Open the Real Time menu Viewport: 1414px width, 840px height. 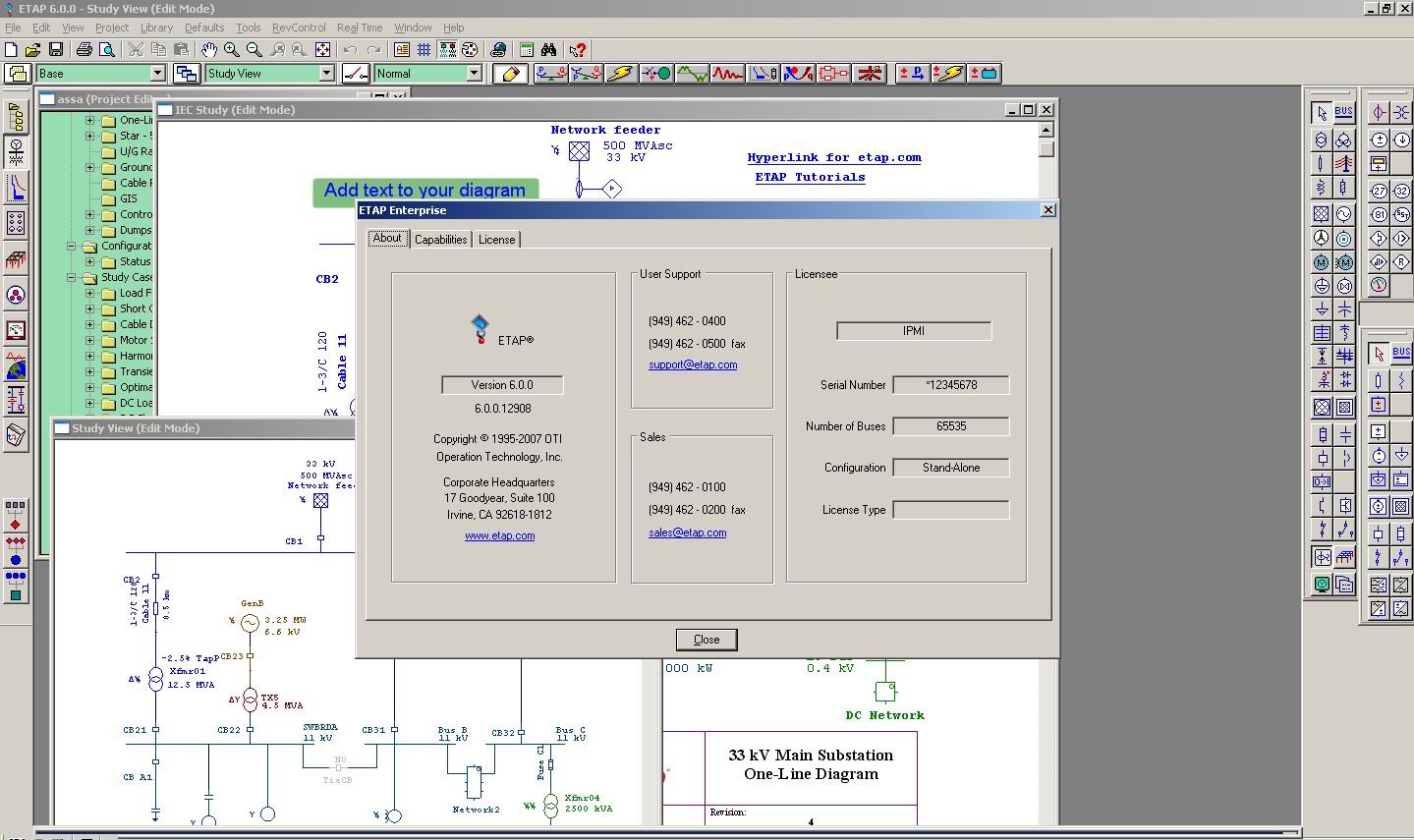pyautogui.click(x=360, y=28)
